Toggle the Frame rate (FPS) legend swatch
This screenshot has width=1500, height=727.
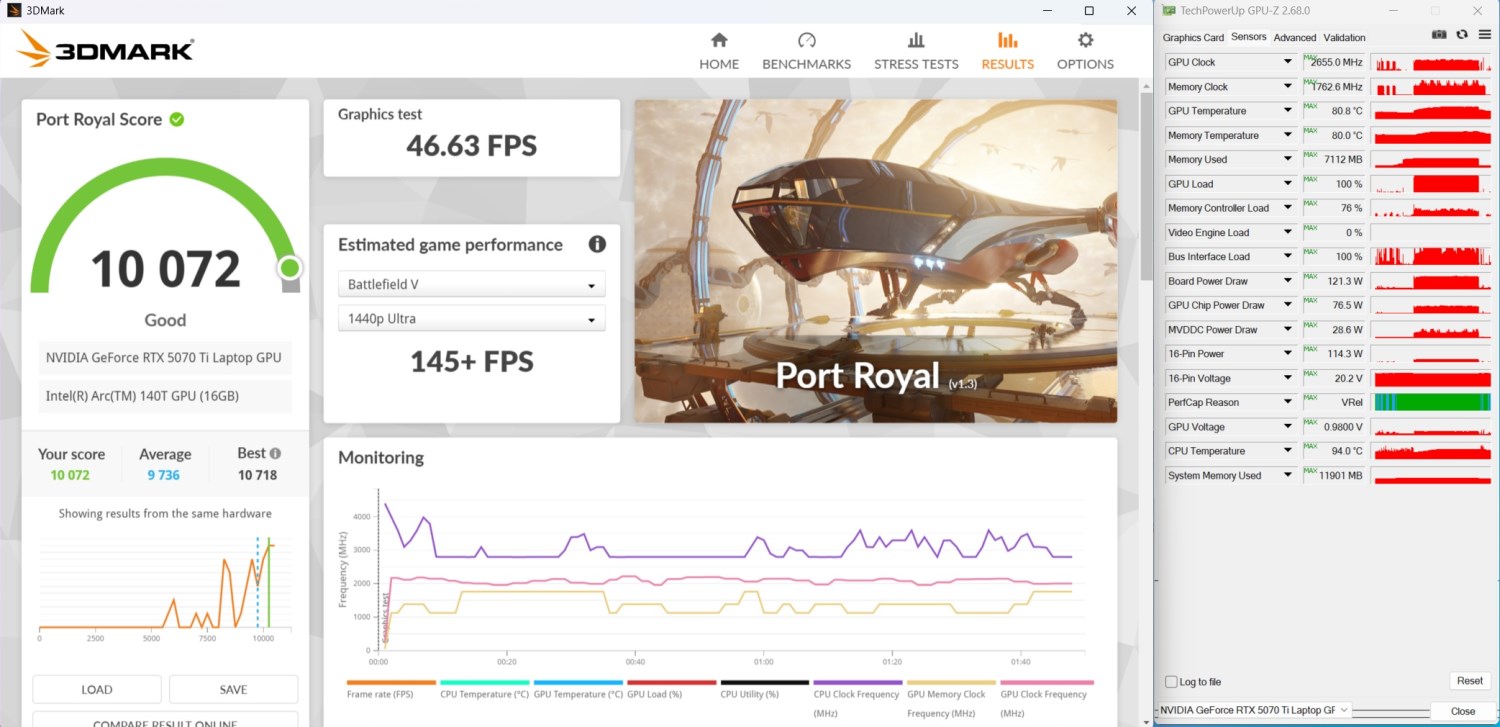point(391,683)
